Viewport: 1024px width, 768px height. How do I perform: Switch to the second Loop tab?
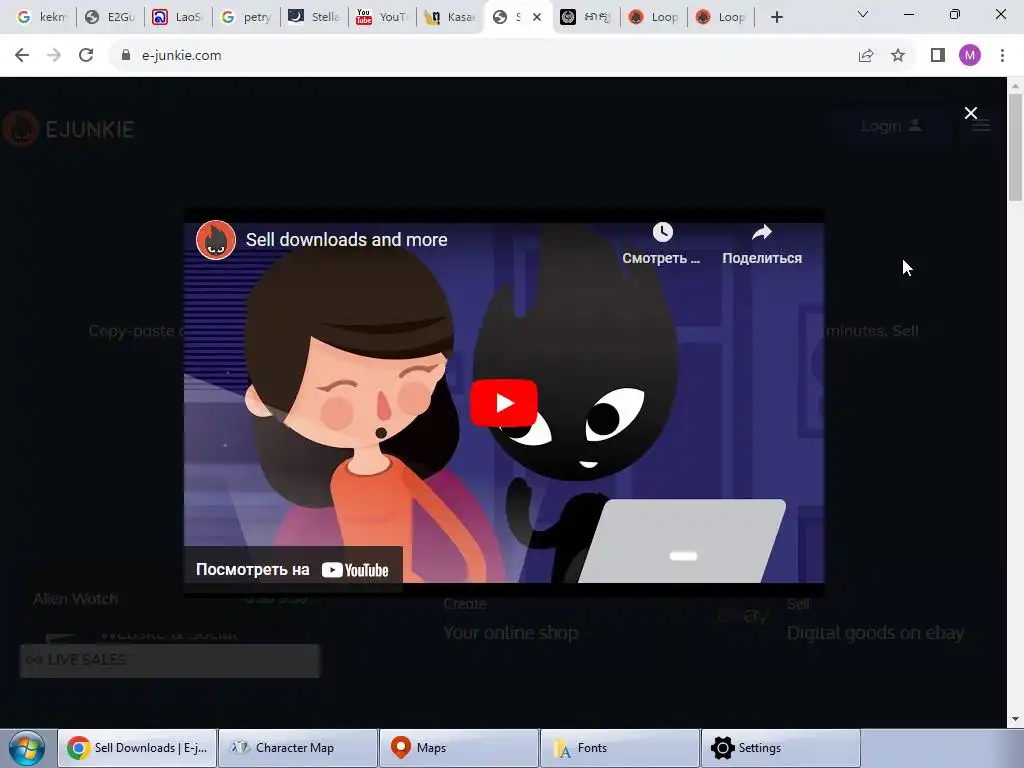720,17
